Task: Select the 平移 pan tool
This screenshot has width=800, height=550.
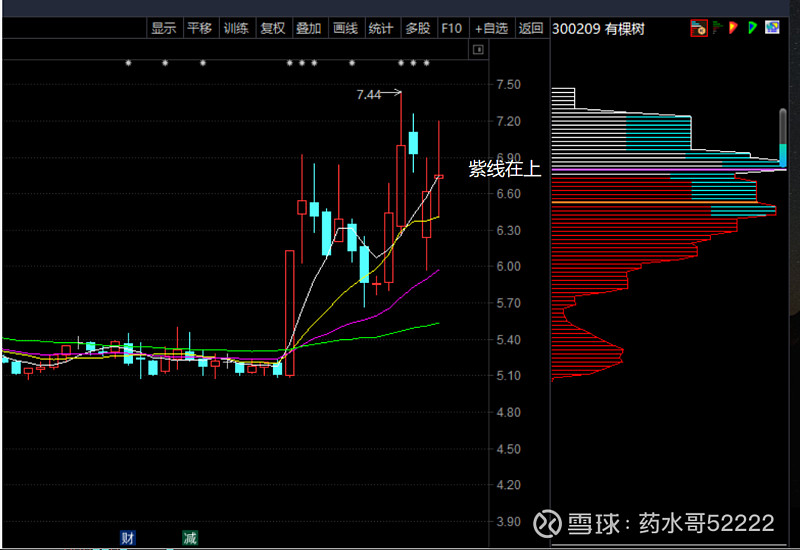Action: click(x=199, y=28)
